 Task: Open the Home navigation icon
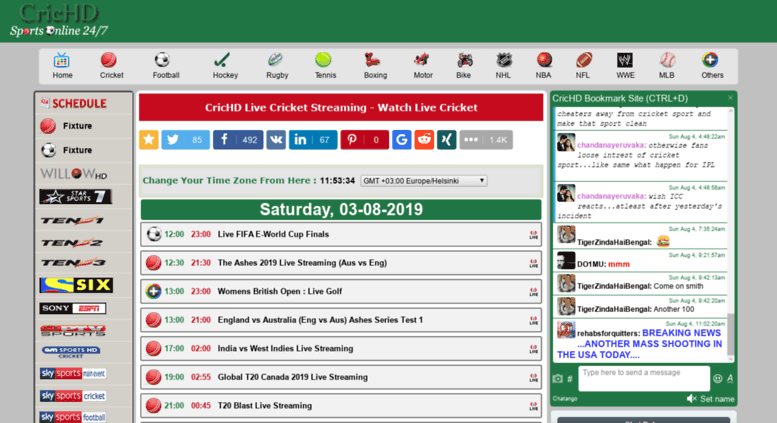(x=62, y=66)
